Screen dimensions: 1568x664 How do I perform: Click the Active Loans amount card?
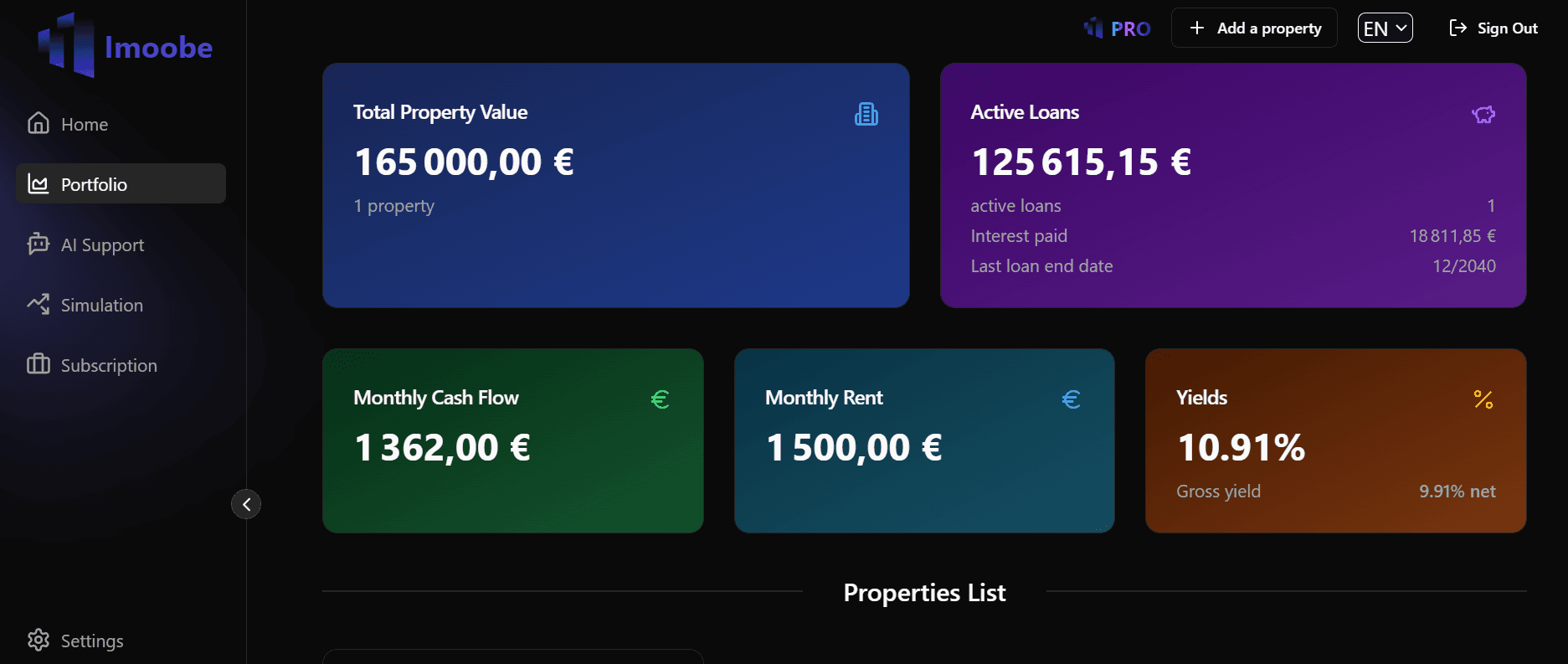coord(1233,185)
